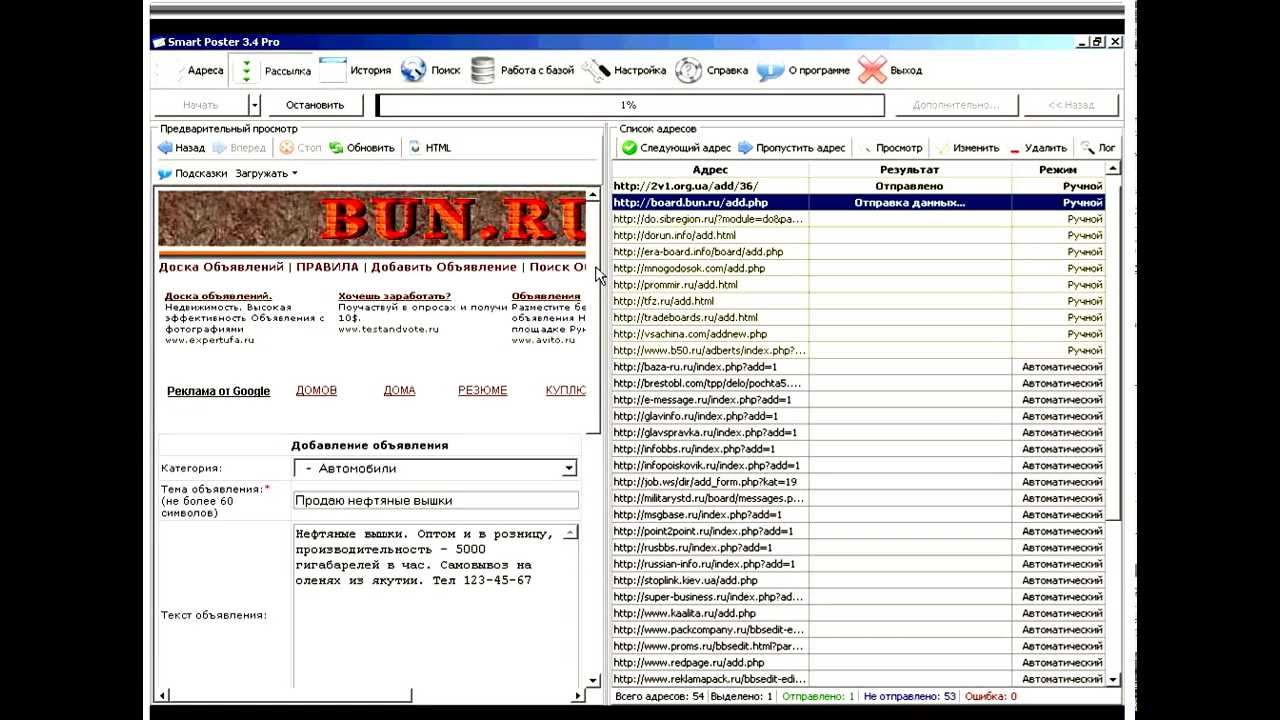Open История from main toolbar
Screen dimensions: 1280x720
pos(356,71)
